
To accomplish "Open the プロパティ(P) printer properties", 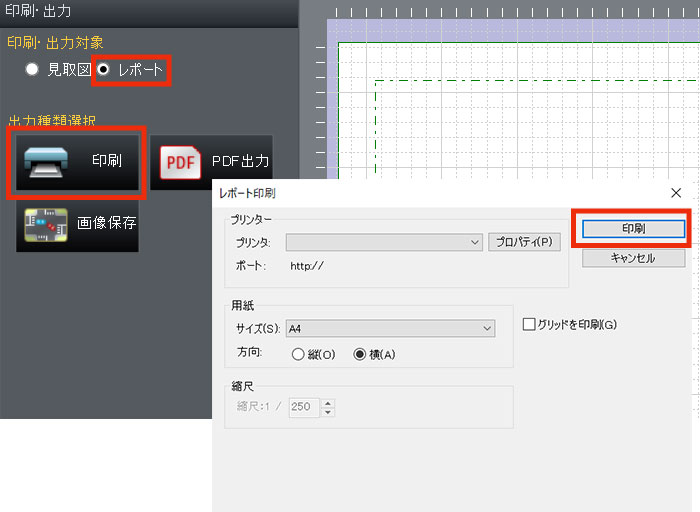I will point(525,242).
